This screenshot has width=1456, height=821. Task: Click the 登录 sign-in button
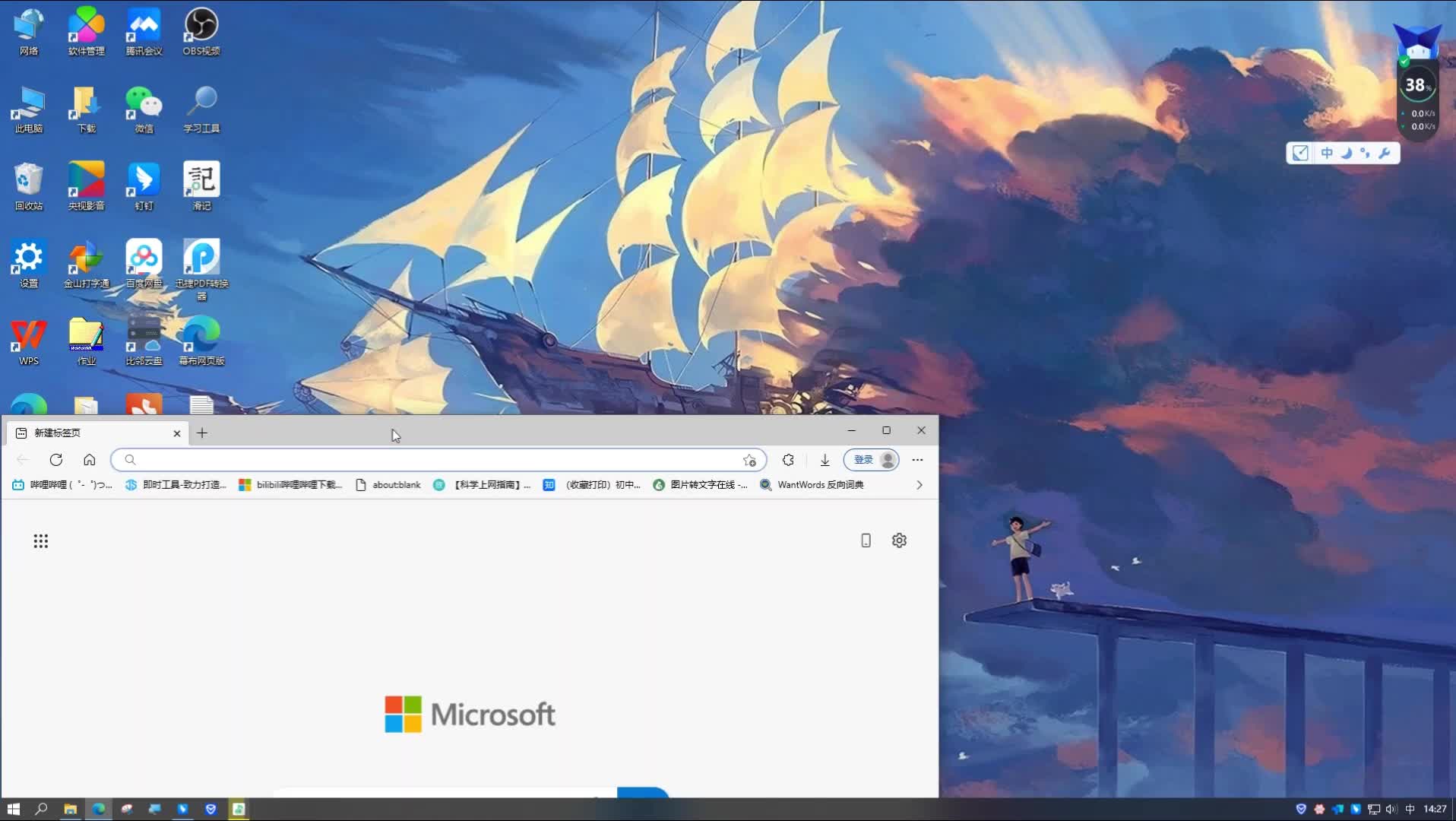872,460
